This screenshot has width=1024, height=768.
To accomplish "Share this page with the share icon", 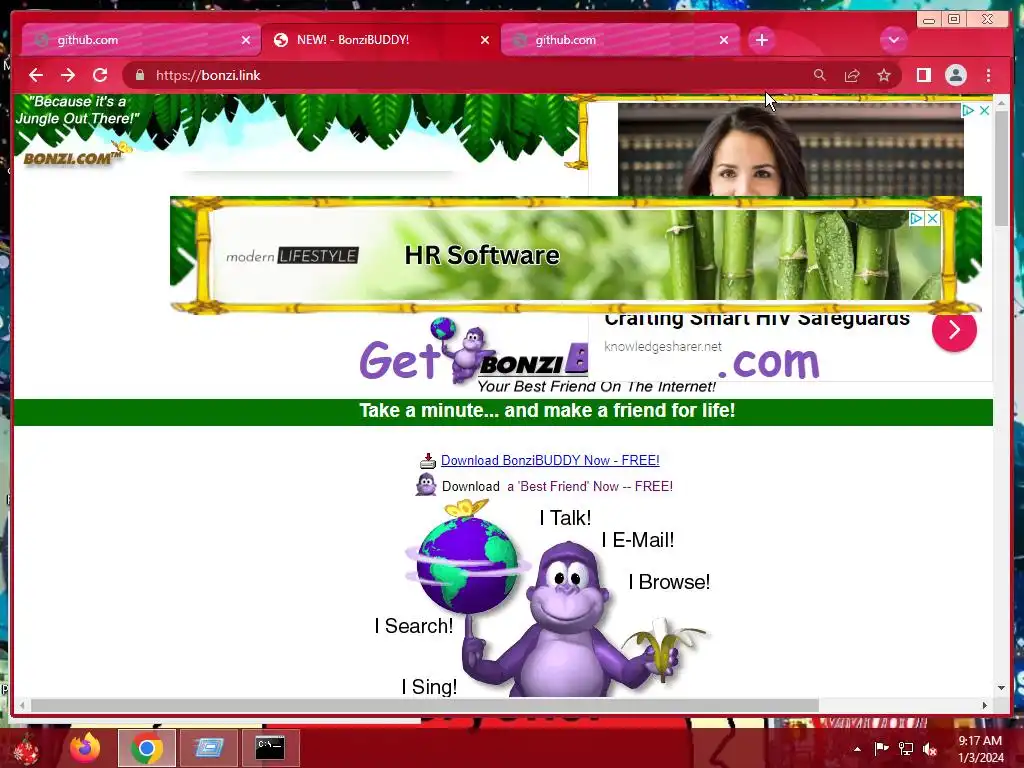I will [x=852, y=75].
